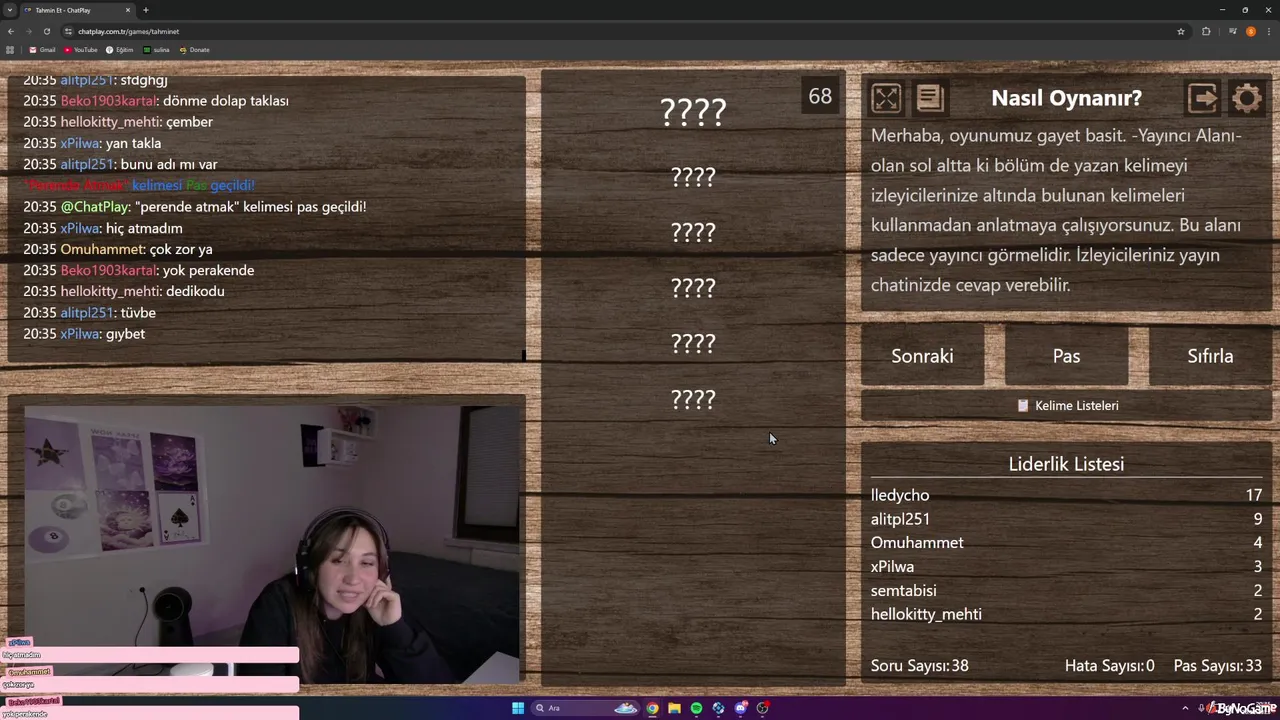Open the Kelime Listeleri word lists
This screenshot has width=1280, height=720.
(x=1066, y=405)
